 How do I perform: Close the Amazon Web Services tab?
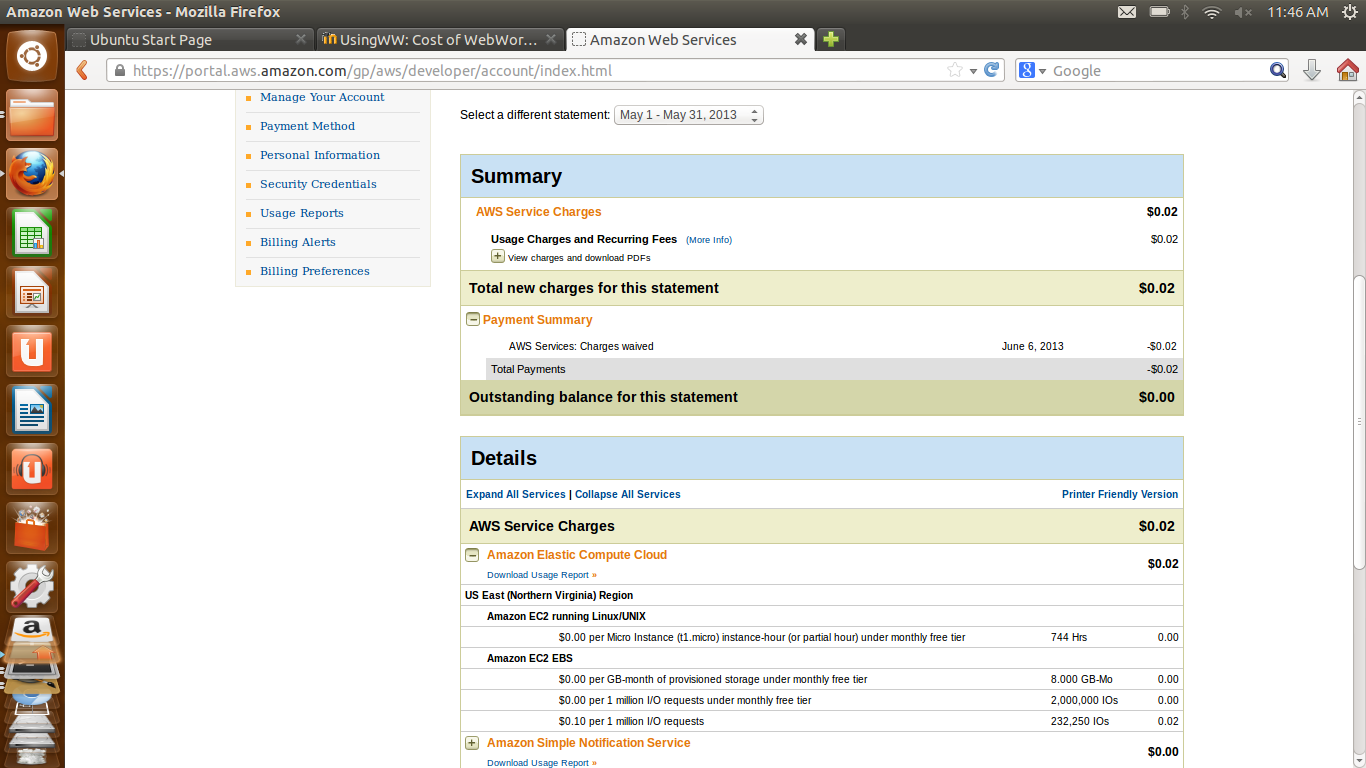pyautogui.click(x=801, y=39)
